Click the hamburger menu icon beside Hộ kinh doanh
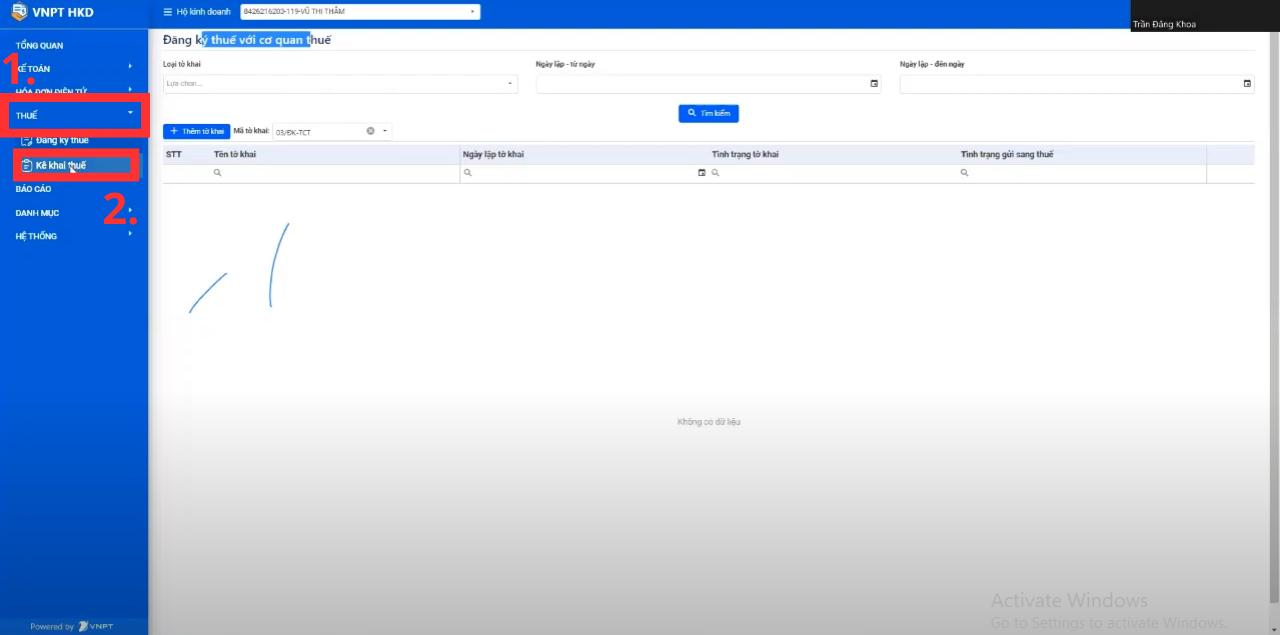Viewport: 1280px width, 635px height. [168, 12]
